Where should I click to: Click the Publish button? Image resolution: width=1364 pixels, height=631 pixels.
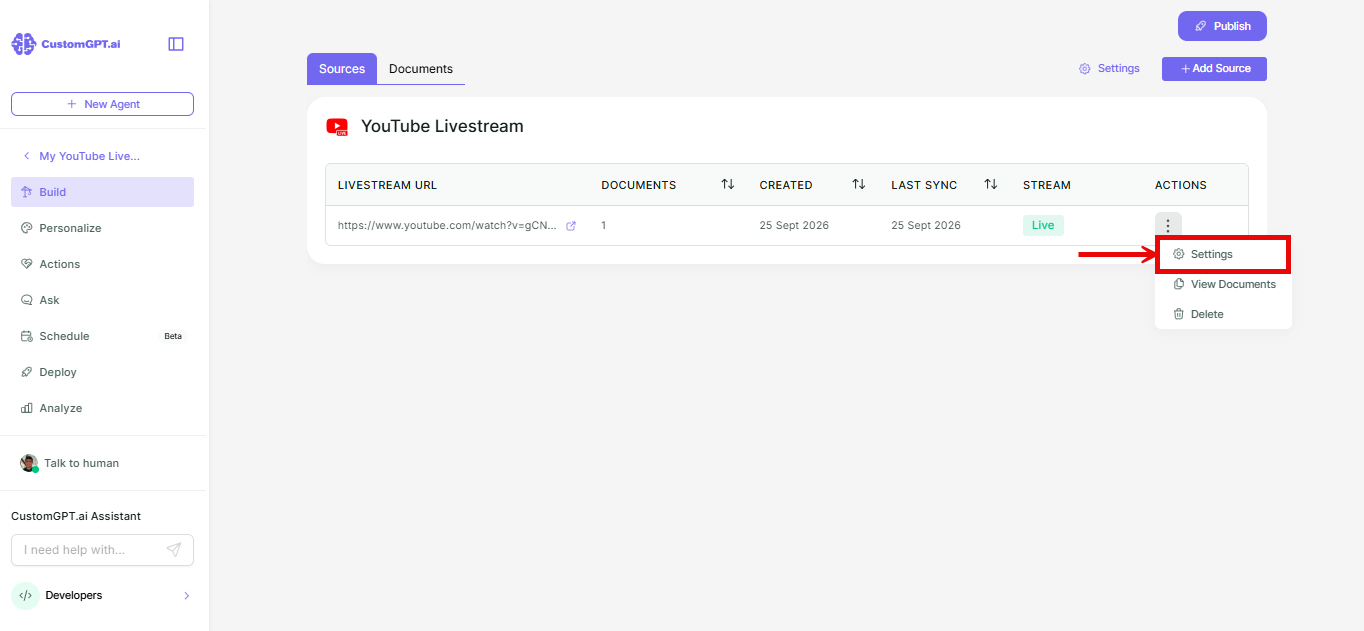pyautogui.click(x=1222, y=26)
